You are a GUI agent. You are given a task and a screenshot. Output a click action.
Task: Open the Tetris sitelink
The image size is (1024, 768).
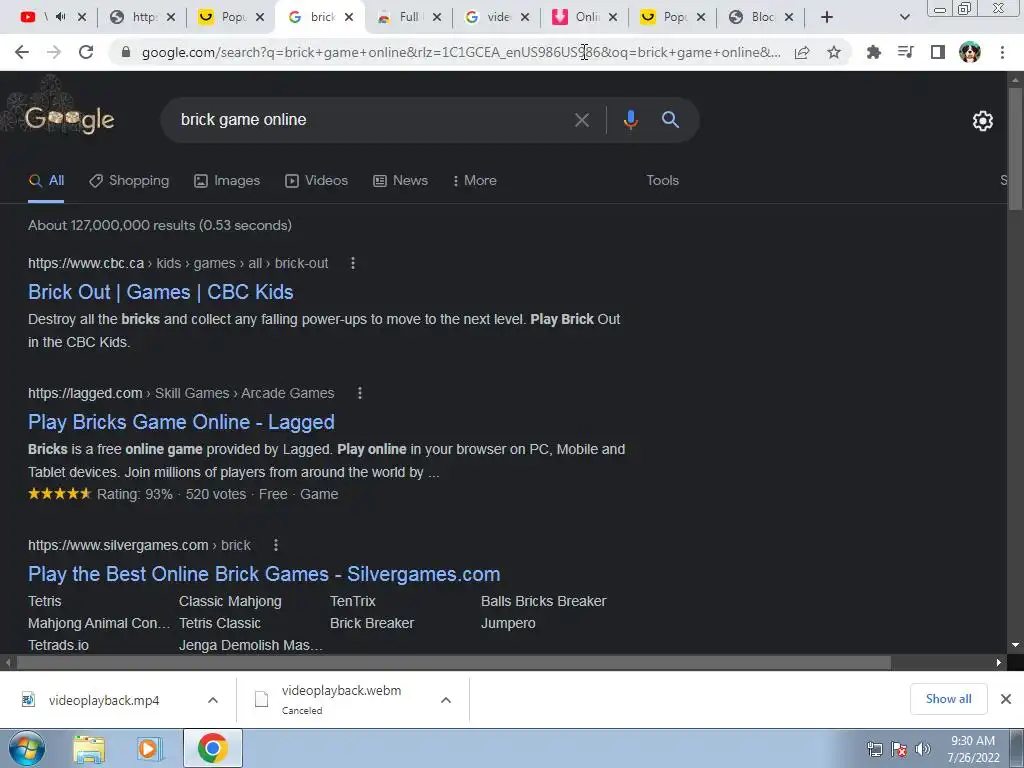[44, 601]
